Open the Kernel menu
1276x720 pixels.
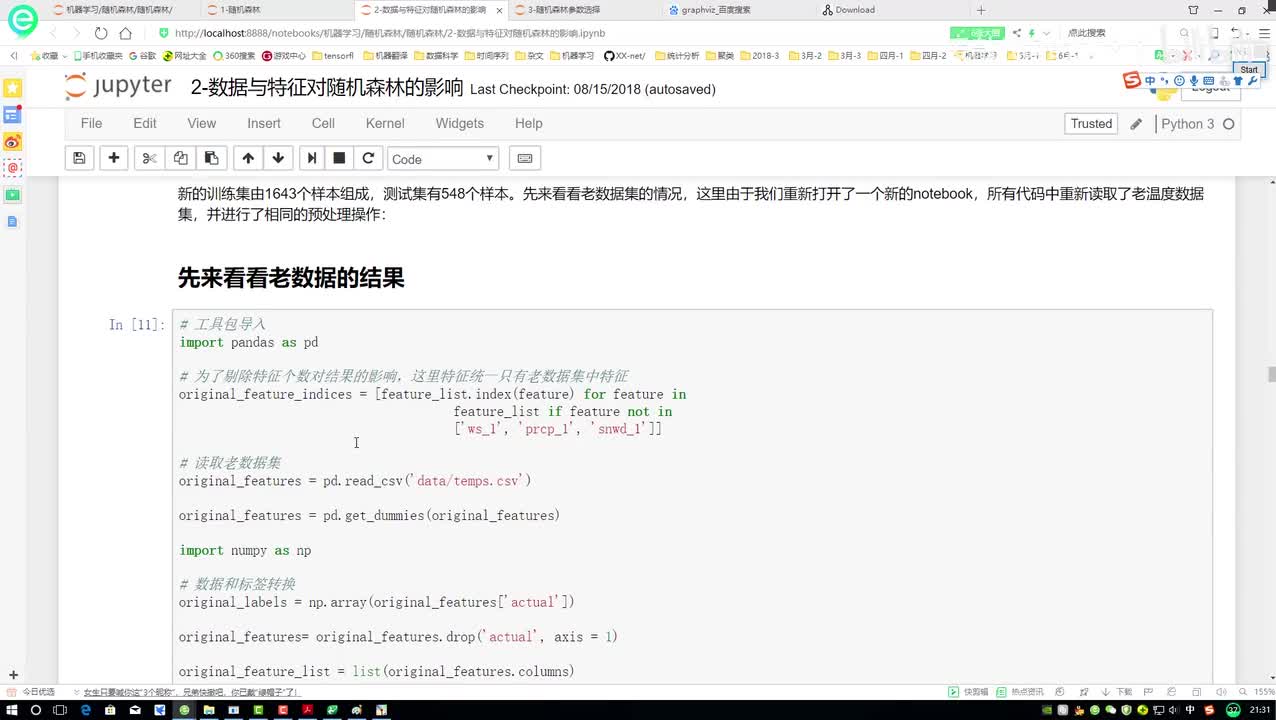(385, 123)
